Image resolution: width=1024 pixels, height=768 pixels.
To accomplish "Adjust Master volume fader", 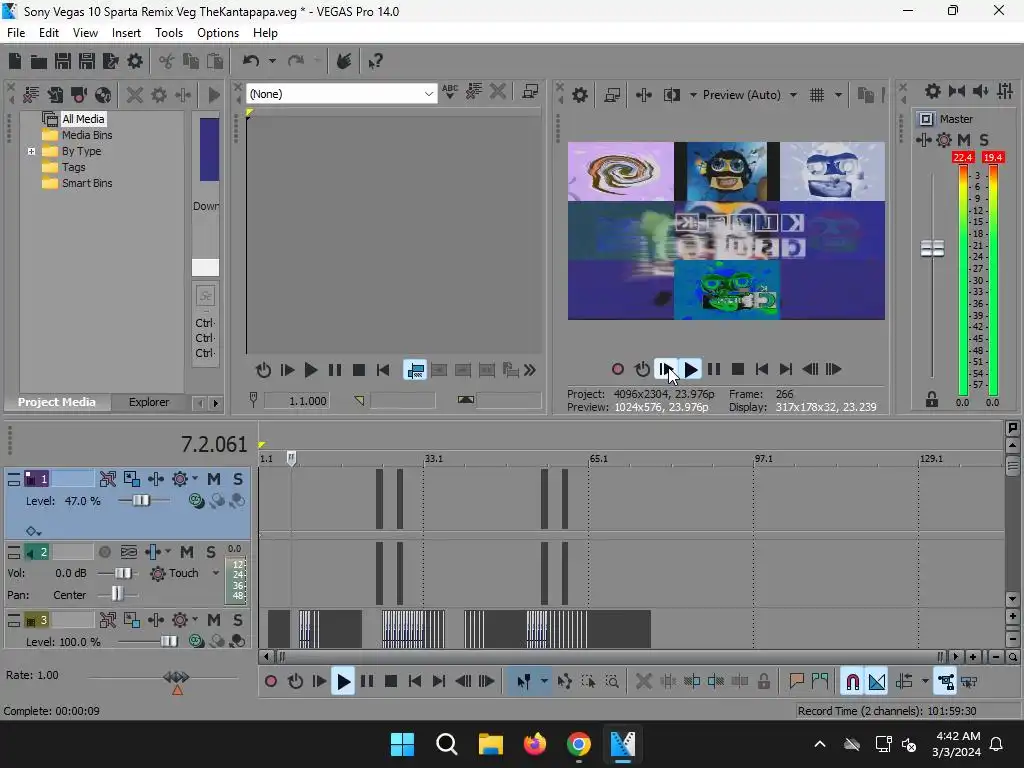I will [x=932, y=249].
